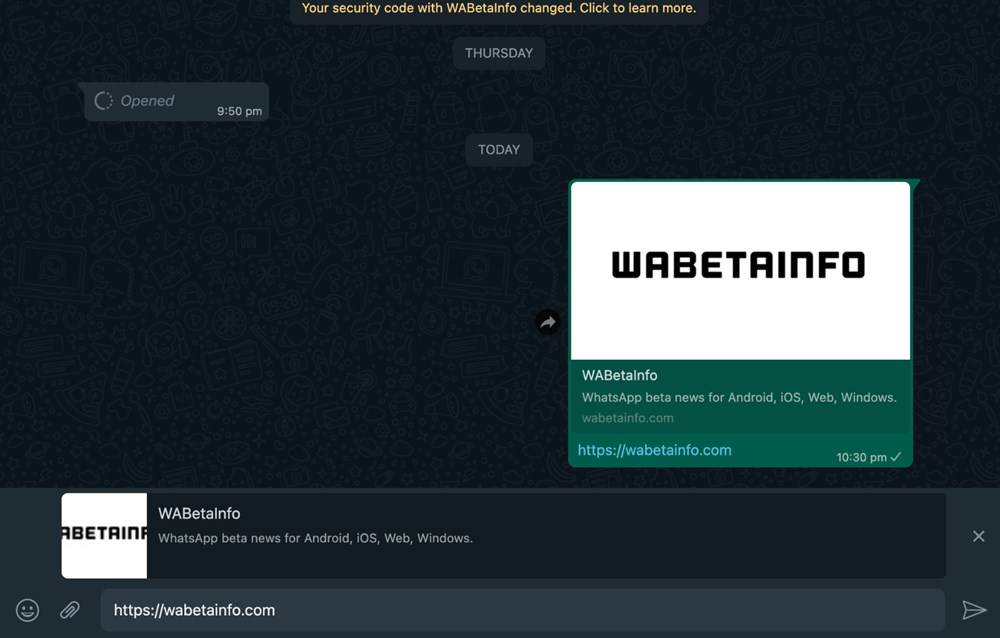The image size is (1000, 638).
Task: Click the WABetaInfo logo thumbnail in the preview bar
Action: (x=104, y=535)
